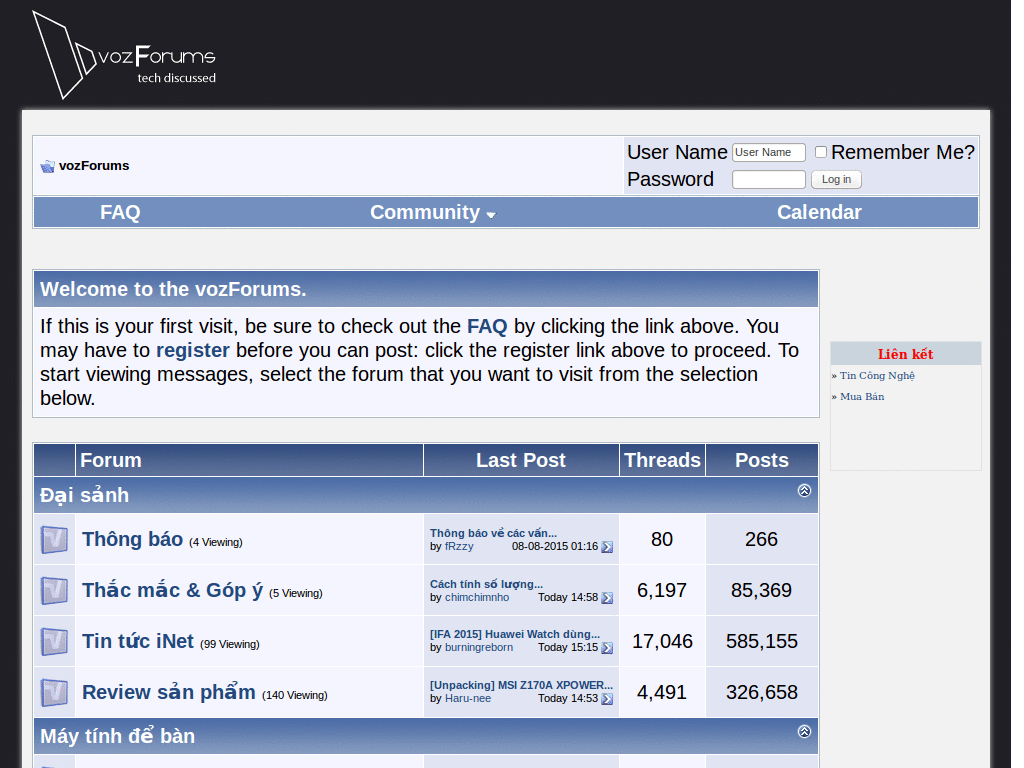Click the Liên kết sidebar heading
Image resolution: width=1024 pixels, height=768 pixels.
click(905, 354)
